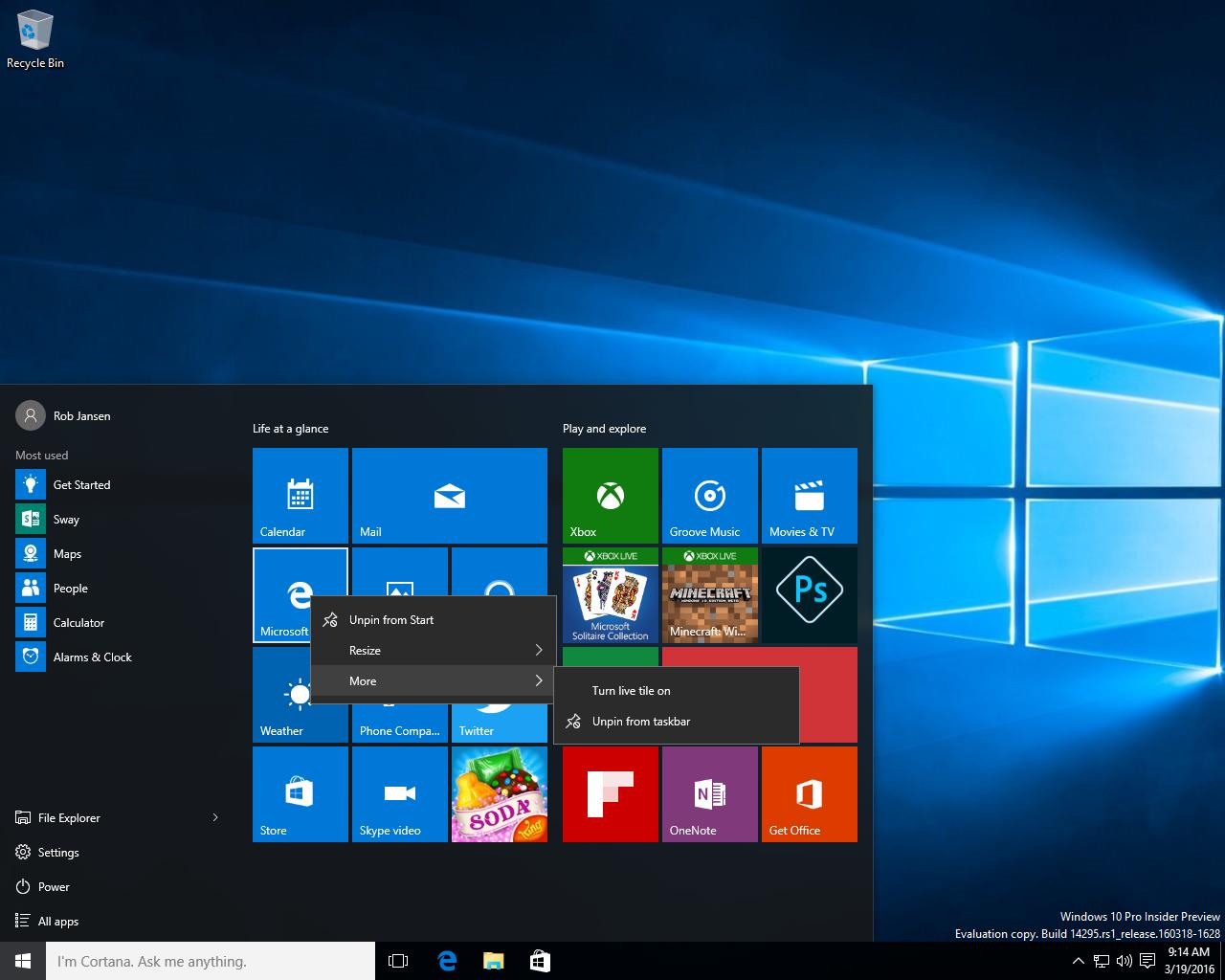Open the Recycle Bin desktop icon
The image size is (1225, 980).
click(34, 40)
